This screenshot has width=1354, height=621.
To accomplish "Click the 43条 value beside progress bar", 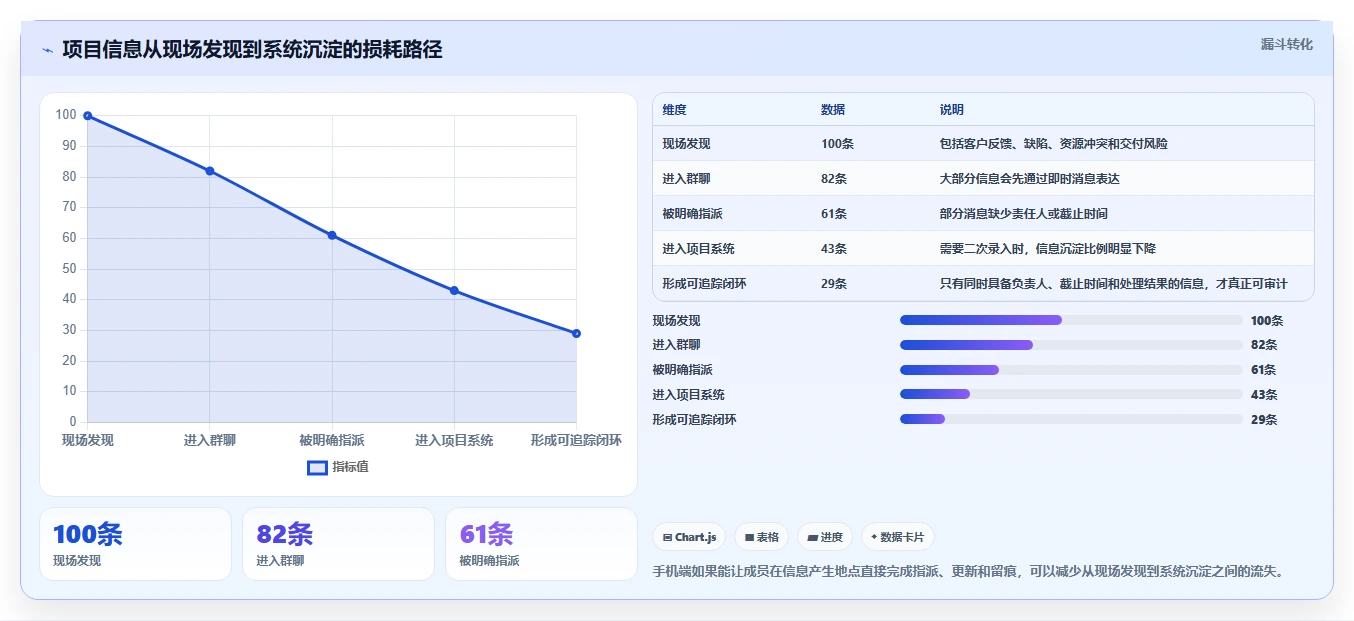I will click(1264, 395).
